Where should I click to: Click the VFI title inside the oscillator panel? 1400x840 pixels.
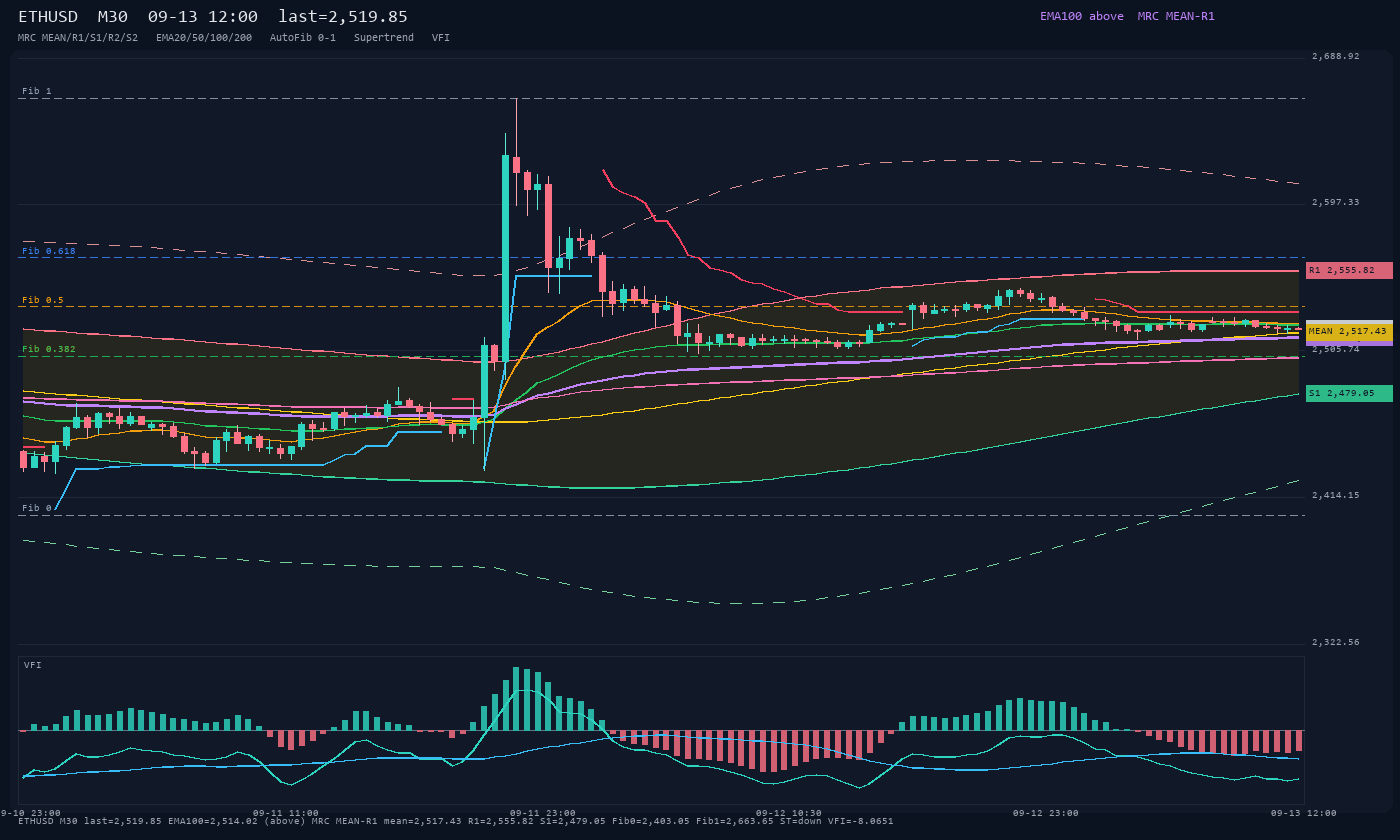33,665
